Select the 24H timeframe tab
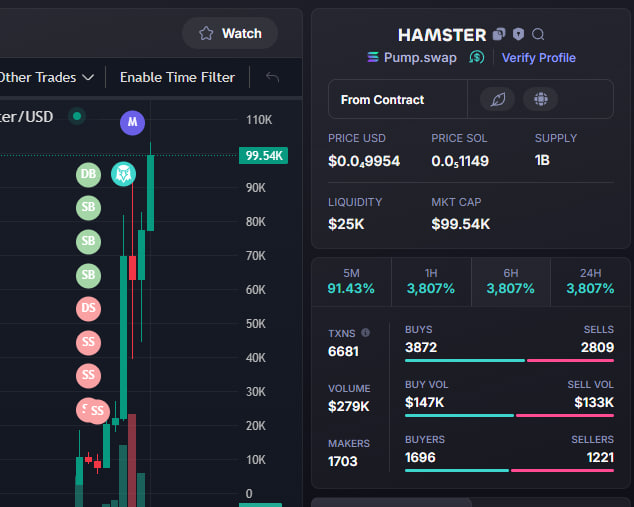The height and width of the screenshot is (507, 634). pyautogui.click(x=590, y=282)
